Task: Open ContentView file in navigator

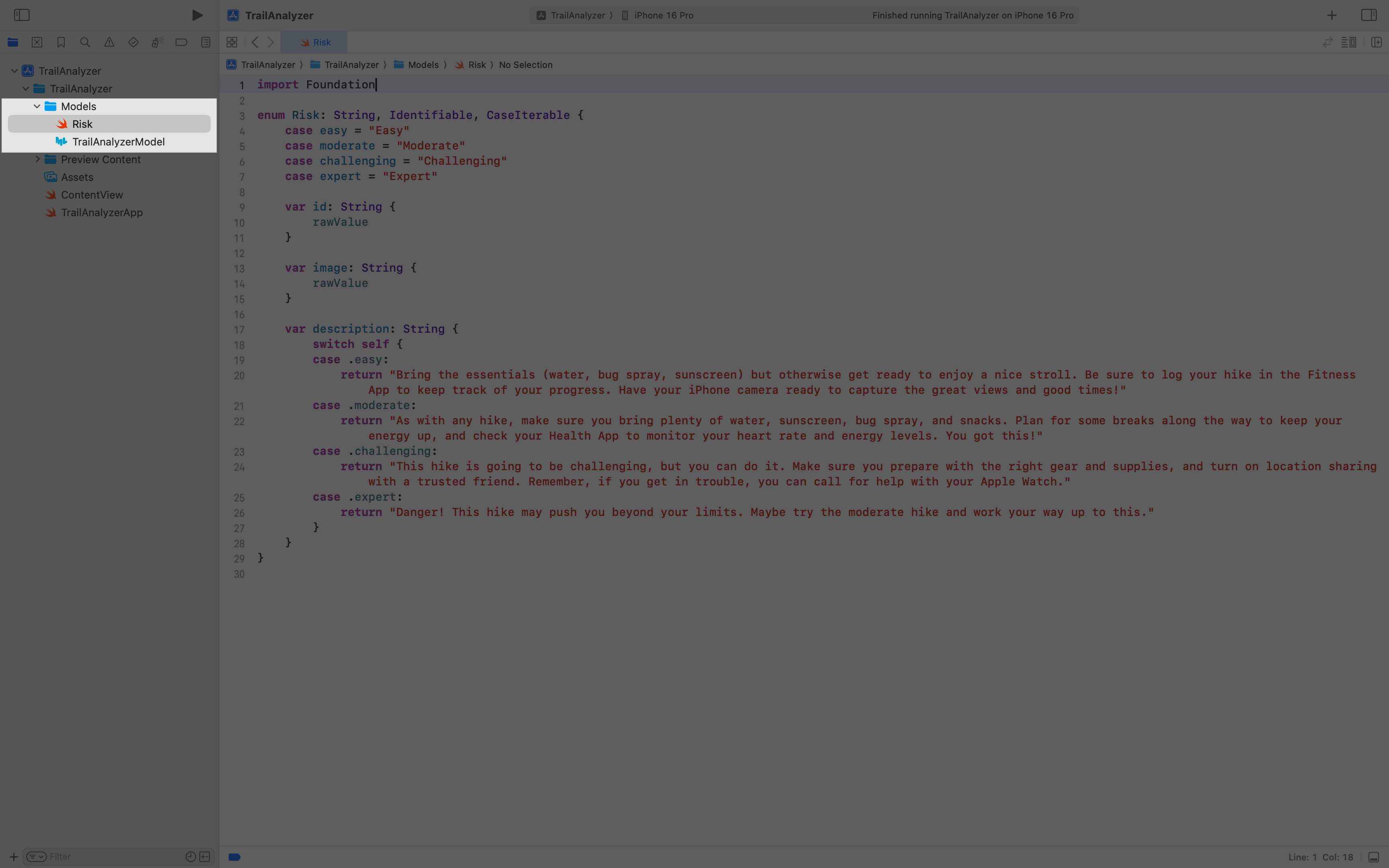Action: 92,194
